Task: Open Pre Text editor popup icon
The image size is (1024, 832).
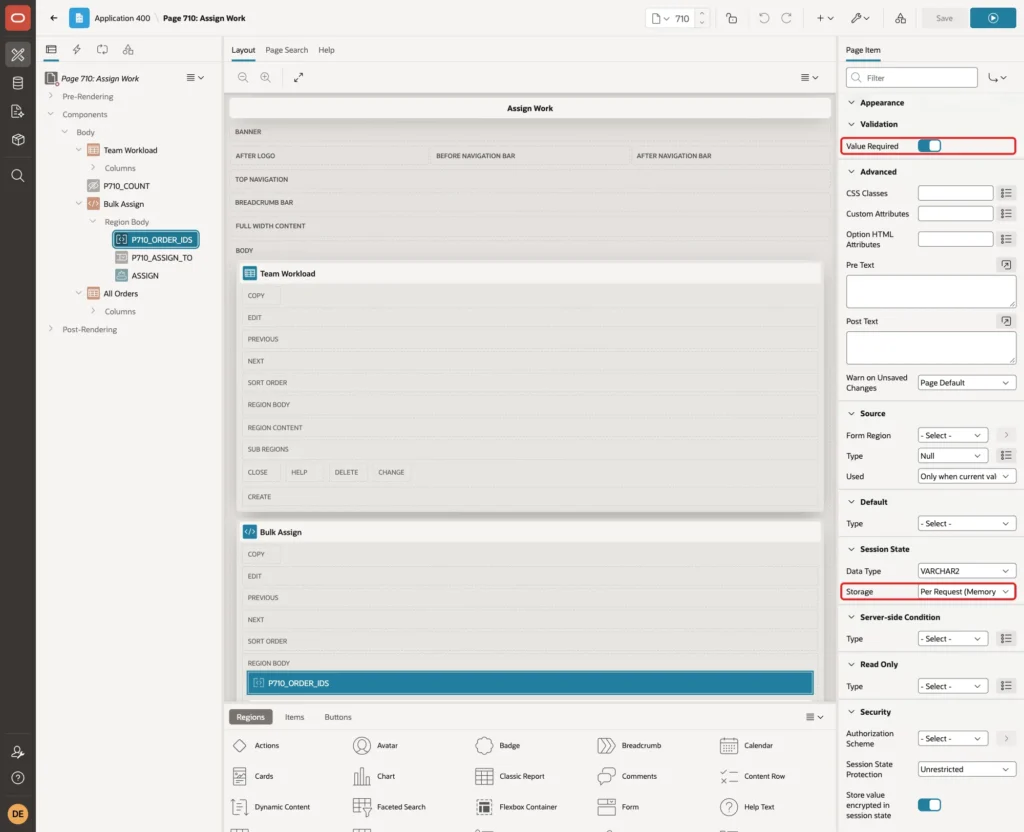Action: pos(1006,264)
